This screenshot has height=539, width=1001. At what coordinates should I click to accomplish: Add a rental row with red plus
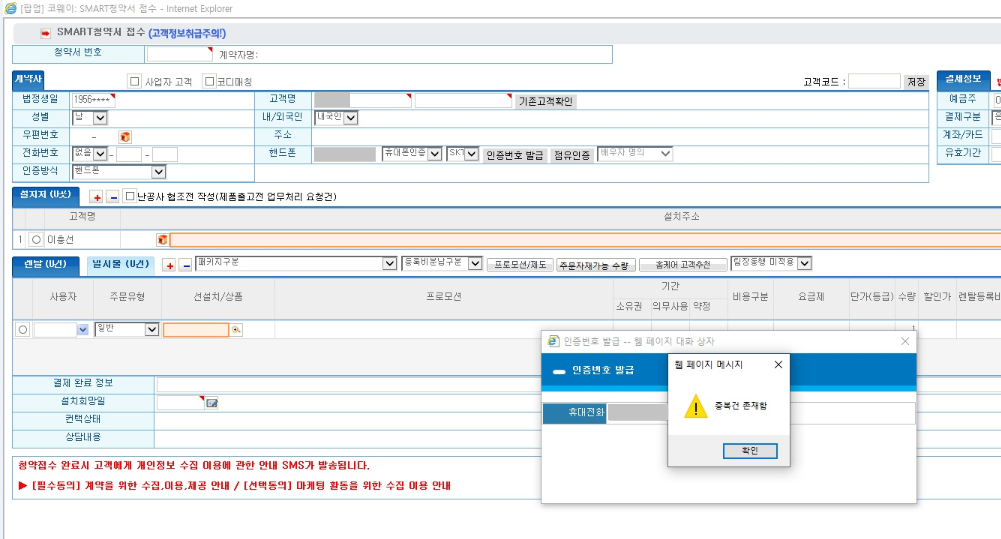pyautogui.click(x=169, y=265)
